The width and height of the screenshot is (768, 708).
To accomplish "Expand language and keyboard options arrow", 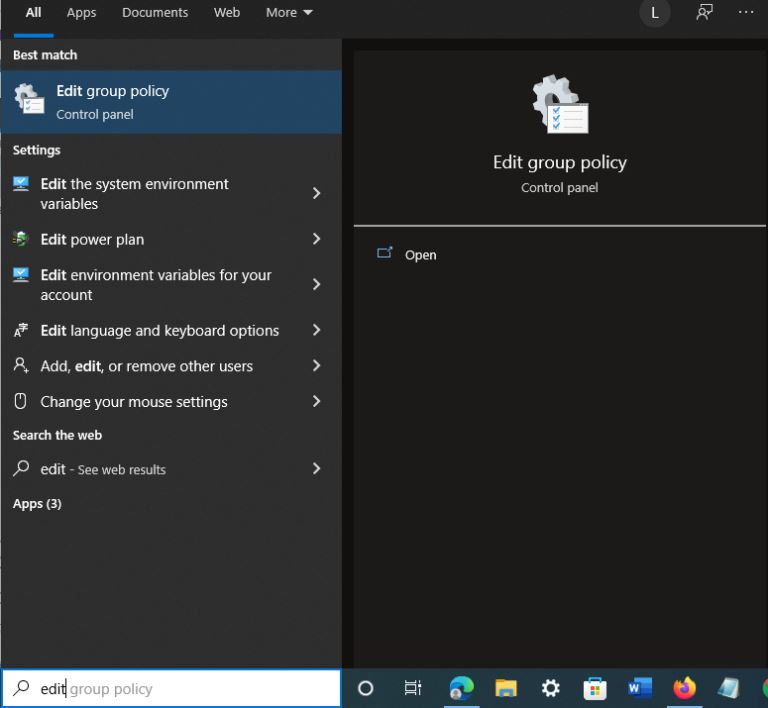I will pyautogui.click(x=316, y=330).
